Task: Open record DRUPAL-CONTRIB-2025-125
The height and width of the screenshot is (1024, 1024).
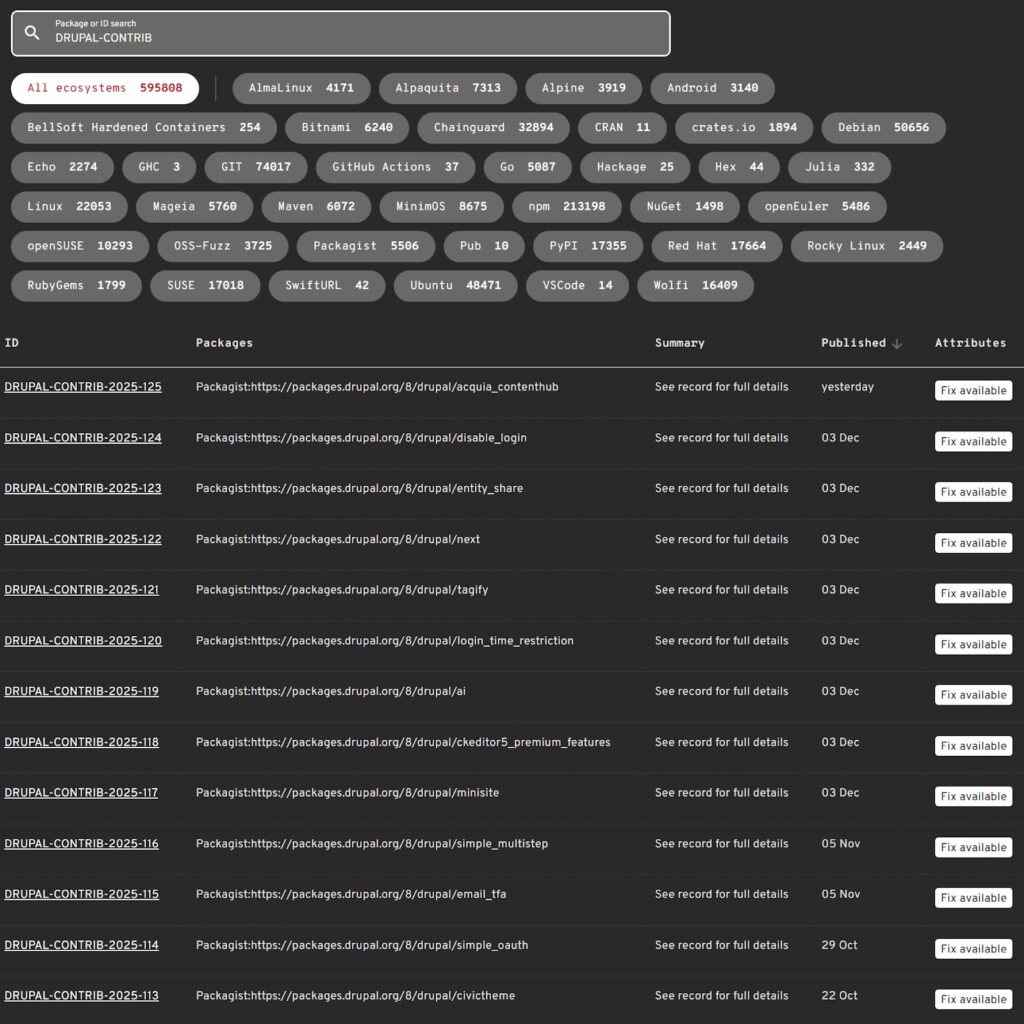Action: (82, 387)
